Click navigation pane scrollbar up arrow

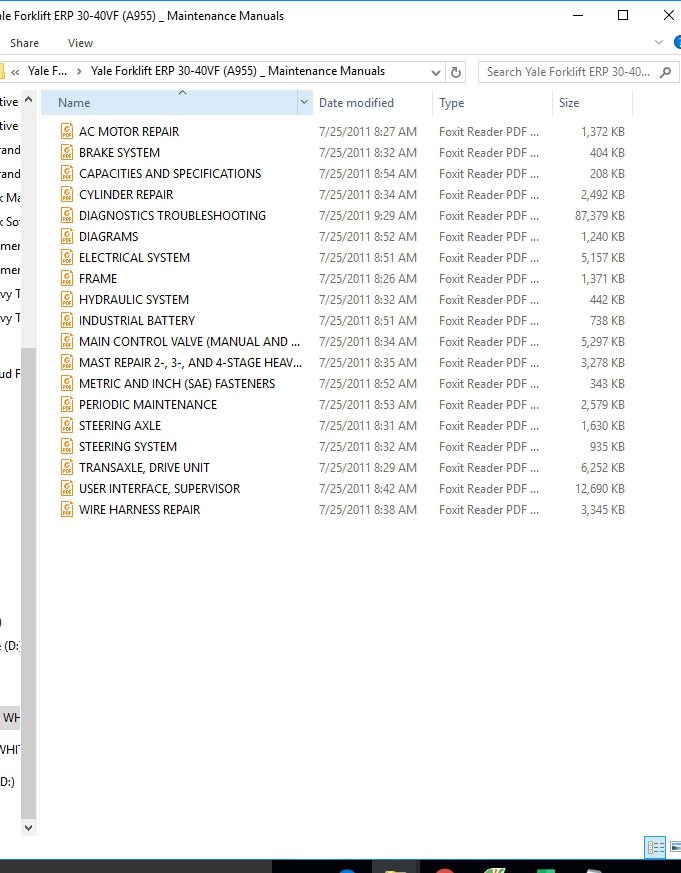click(x=28, y=100)
